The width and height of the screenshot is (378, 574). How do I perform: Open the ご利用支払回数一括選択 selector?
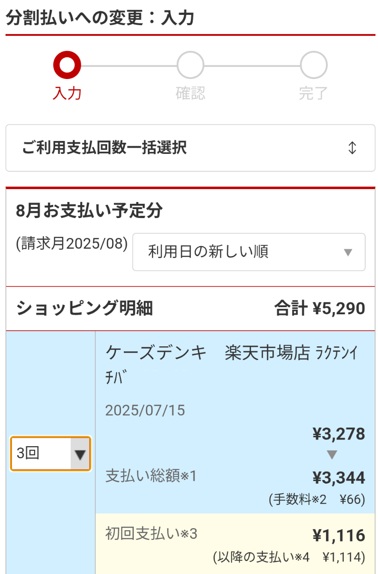click(190, 148)
